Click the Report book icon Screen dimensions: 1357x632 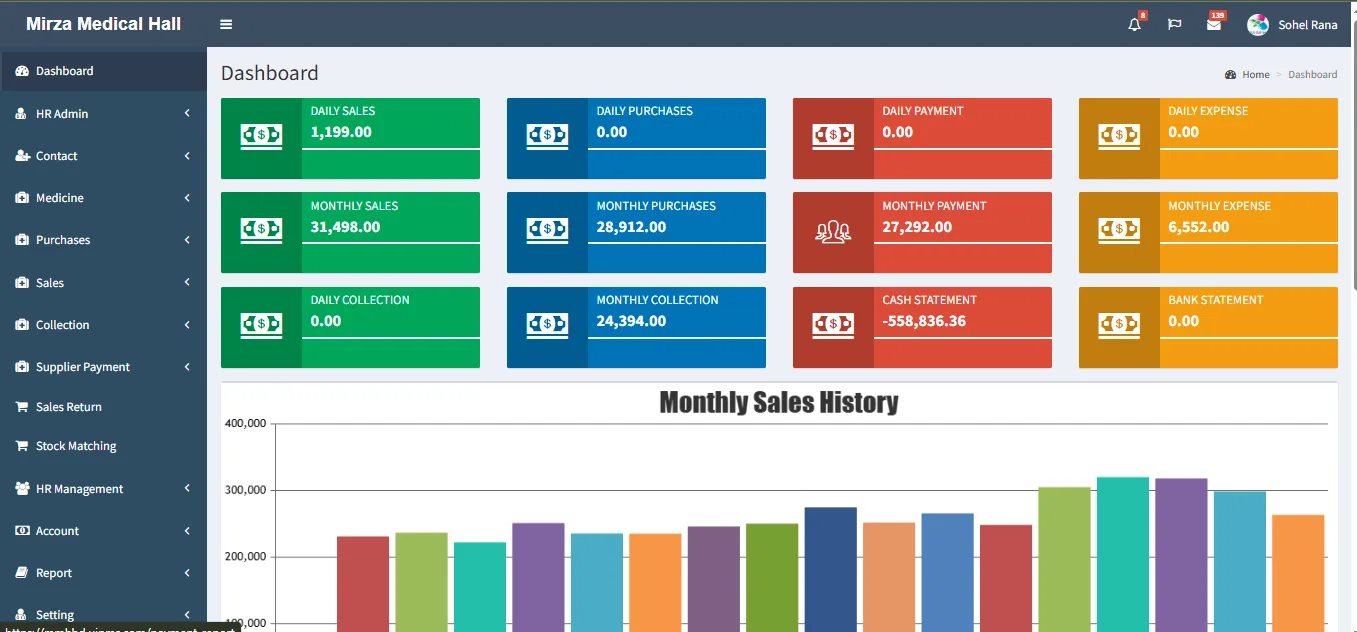(22, 573)
